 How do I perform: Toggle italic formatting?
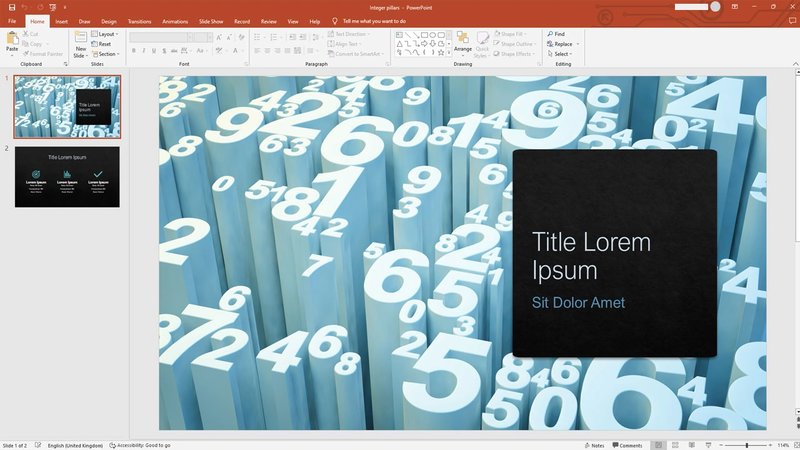144,51
